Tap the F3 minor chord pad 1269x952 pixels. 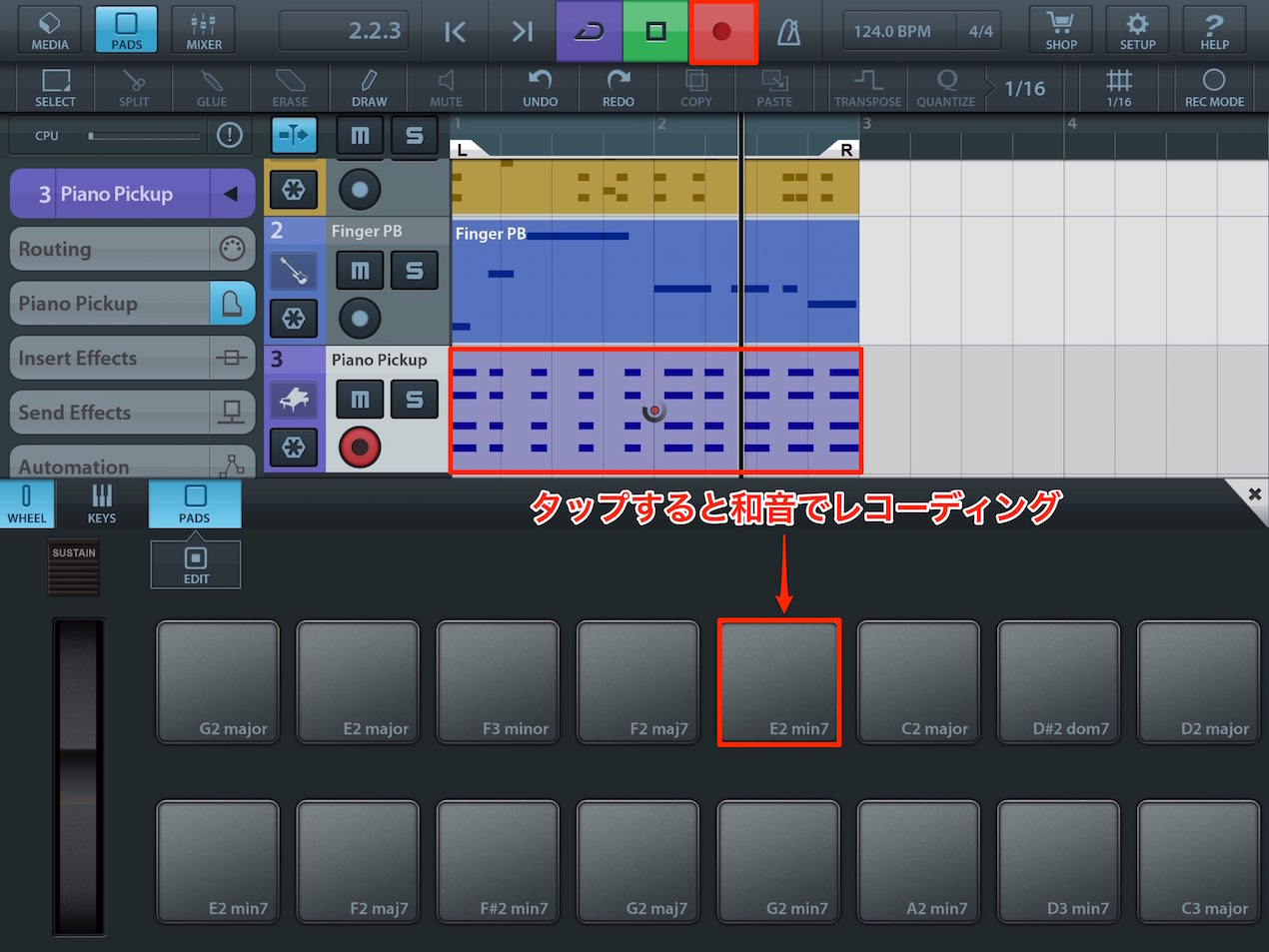point(498,682)
